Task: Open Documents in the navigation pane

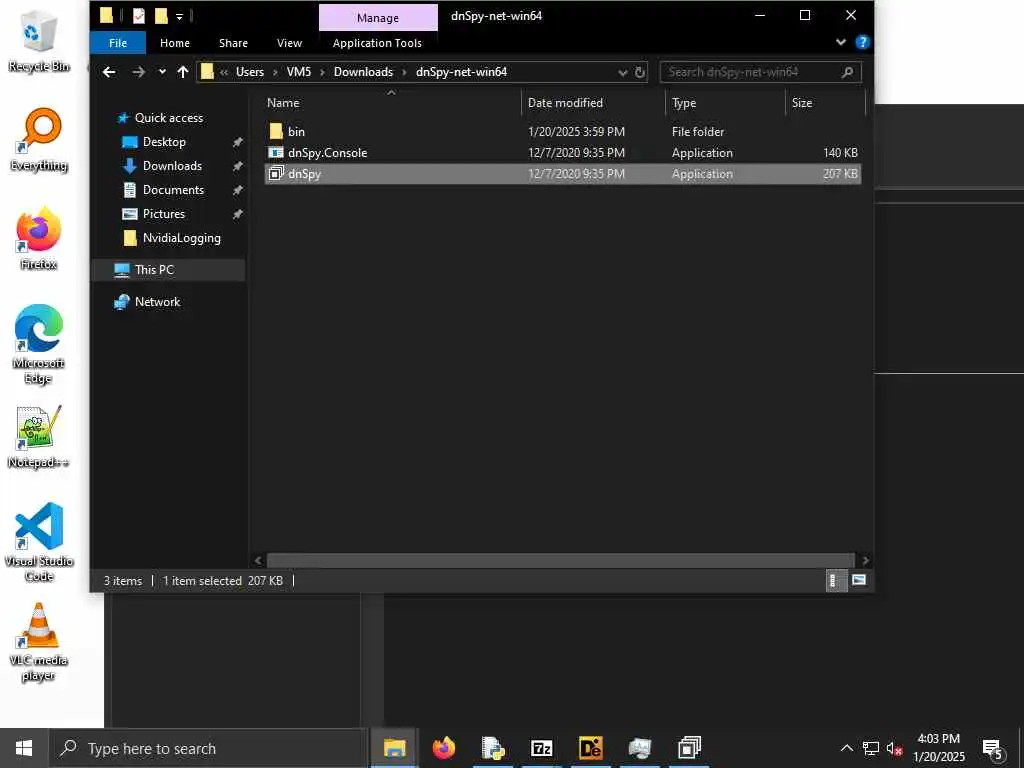Action: click(x=173, y=190)
